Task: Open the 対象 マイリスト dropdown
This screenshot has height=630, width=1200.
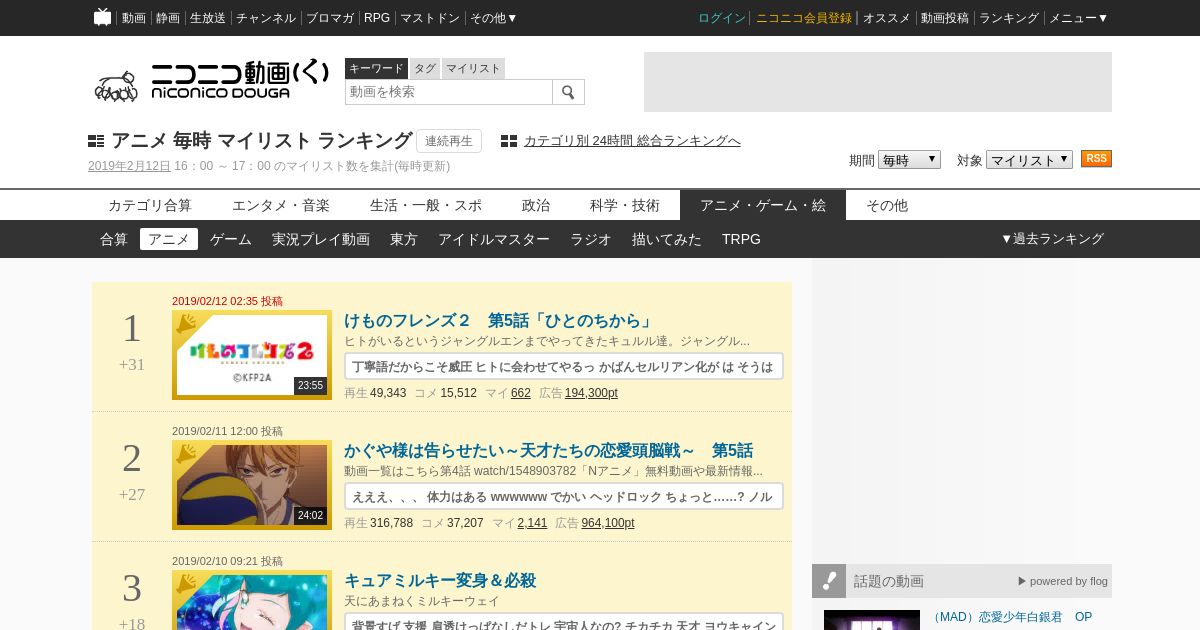Action: [1029, 160]
